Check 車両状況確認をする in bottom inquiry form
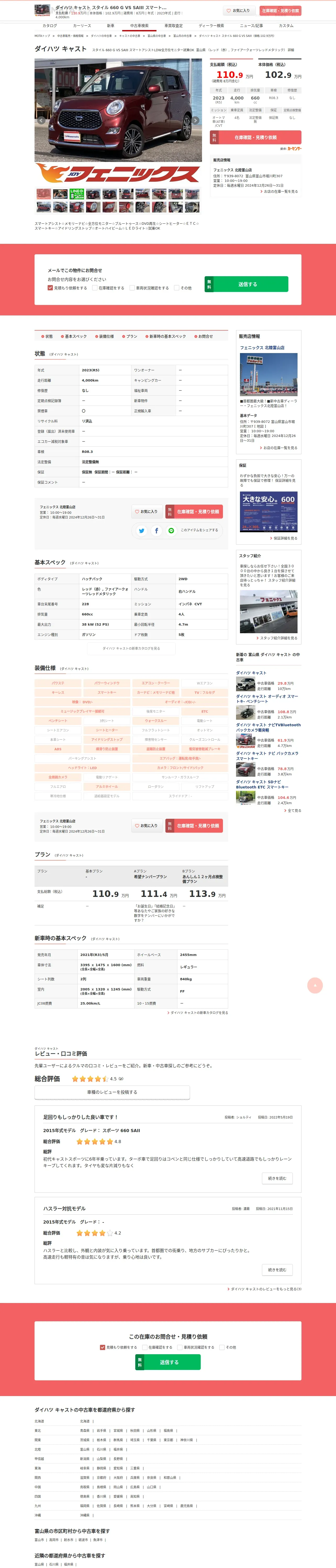Viewport: 336px width, 1568px height. click(x=180, y=1347)
